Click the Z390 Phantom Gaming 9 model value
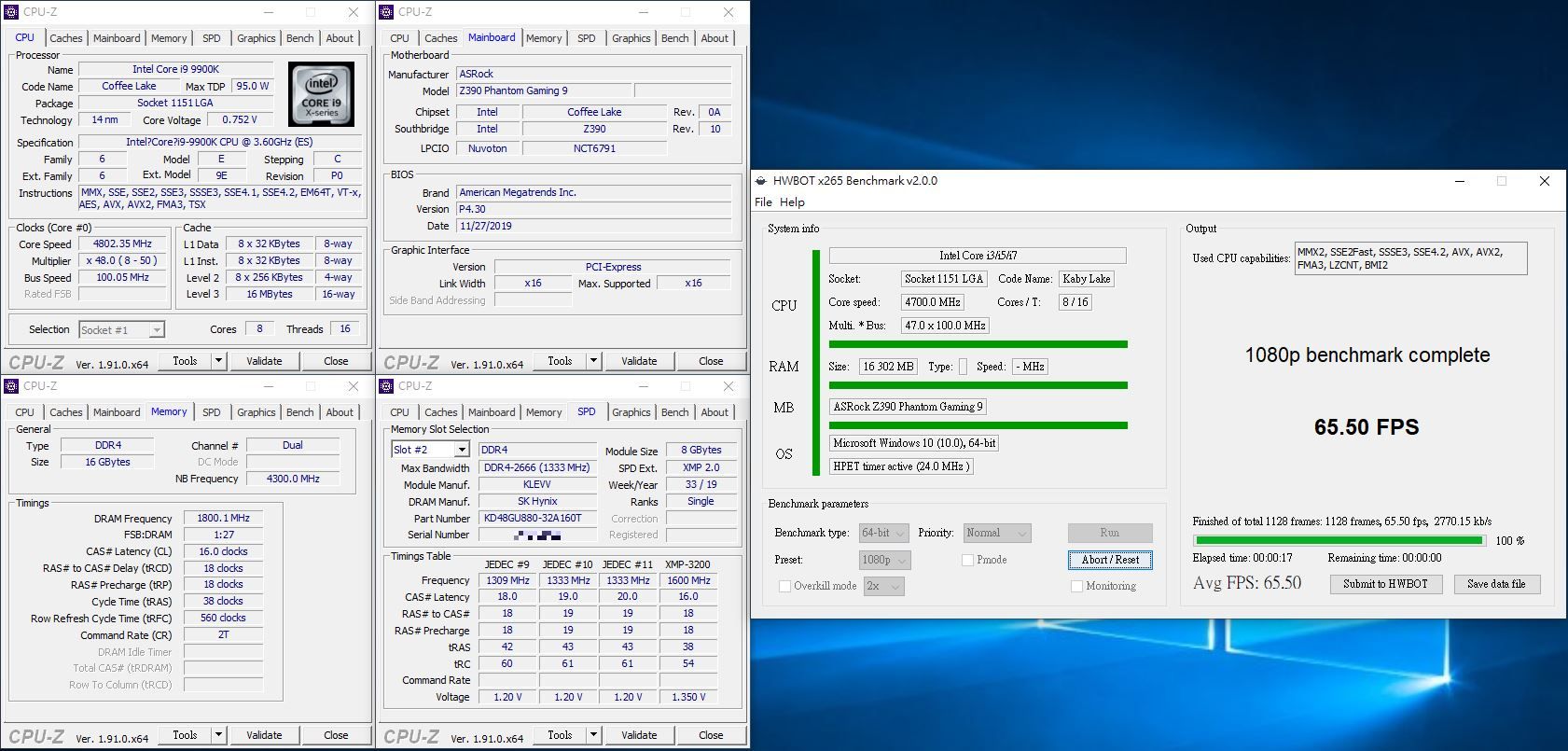The image size is (1568, 751). coord(544,90)
